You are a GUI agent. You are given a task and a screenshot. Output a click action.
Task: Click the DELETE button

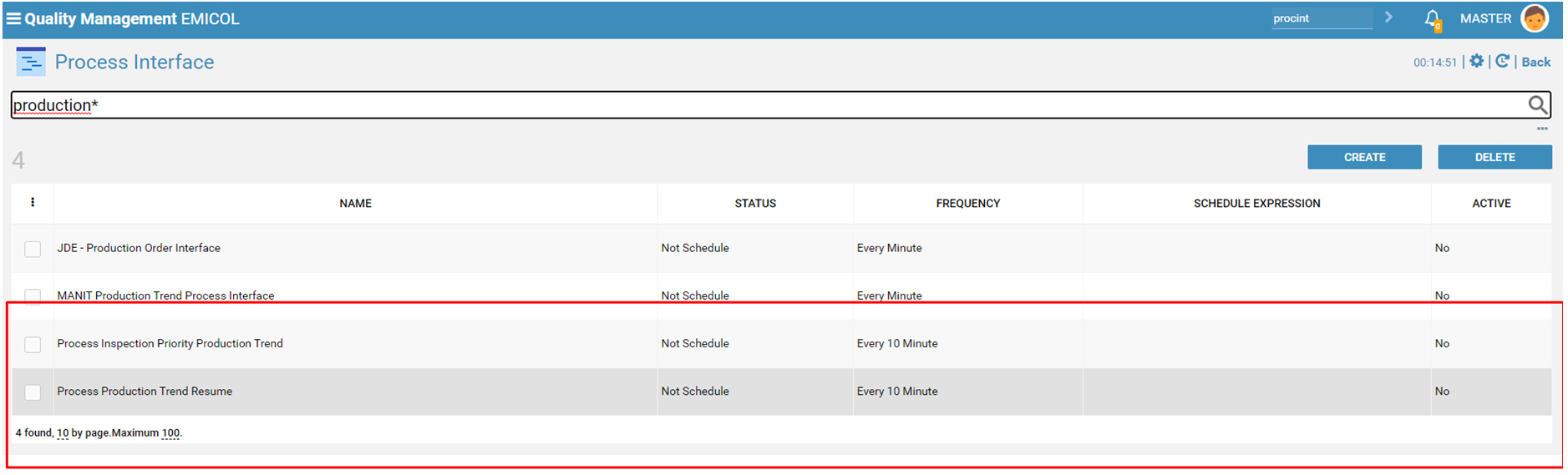click(x=1494, y=157)
